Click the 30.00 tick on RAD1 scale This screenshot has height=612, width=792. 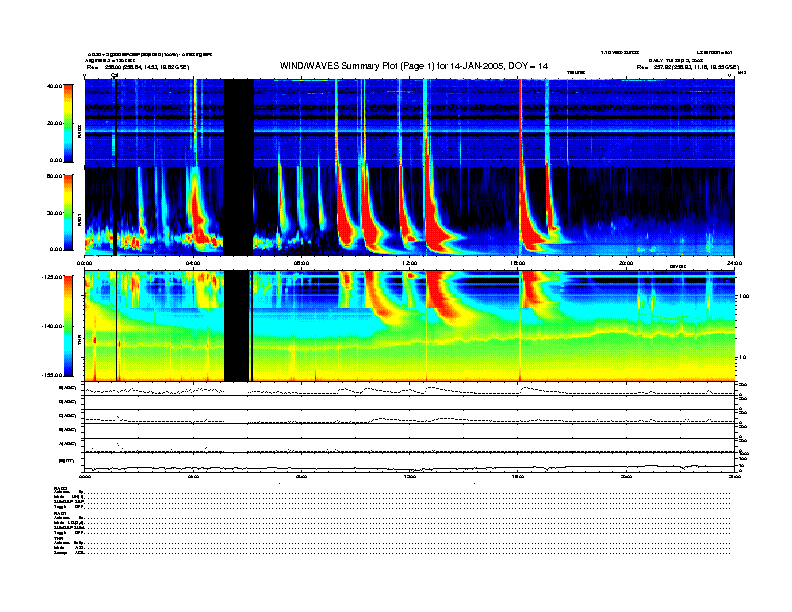pyautogui.click(x=54, y=213)
